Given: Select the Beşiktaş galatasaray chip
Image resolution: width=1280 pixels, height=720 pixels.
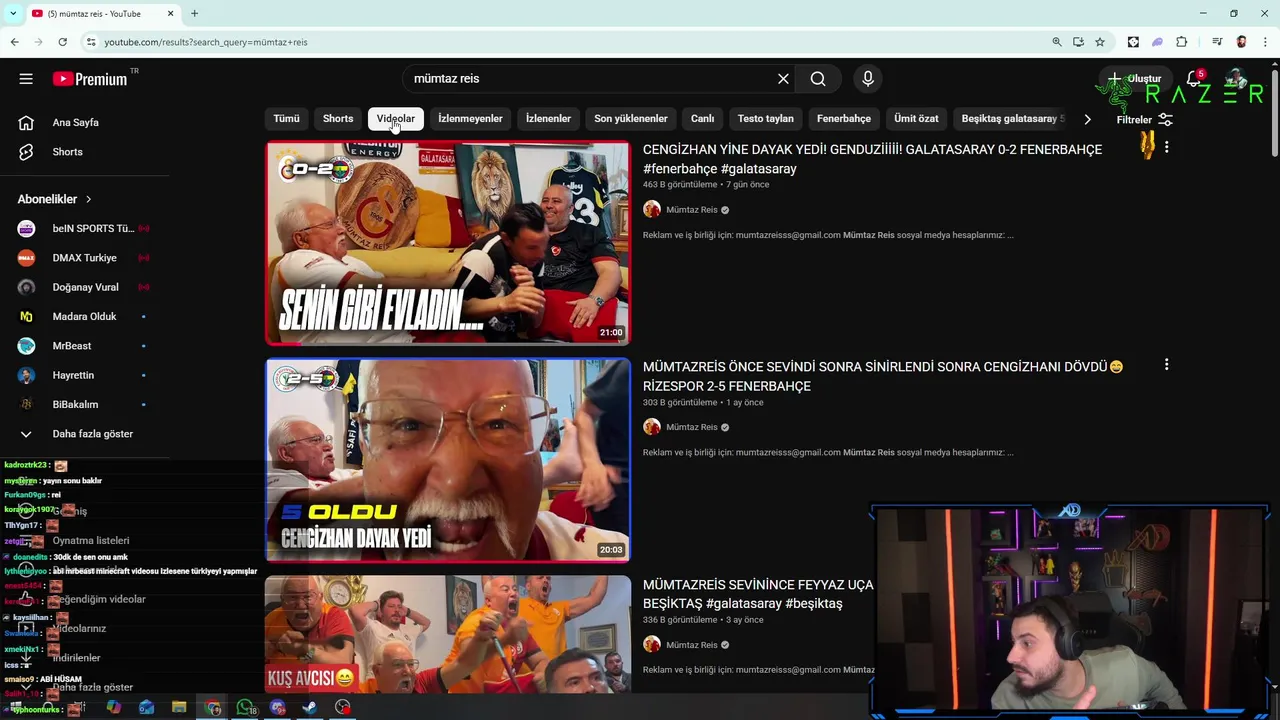Looking at the screenshot, I should pos(1011,119).
